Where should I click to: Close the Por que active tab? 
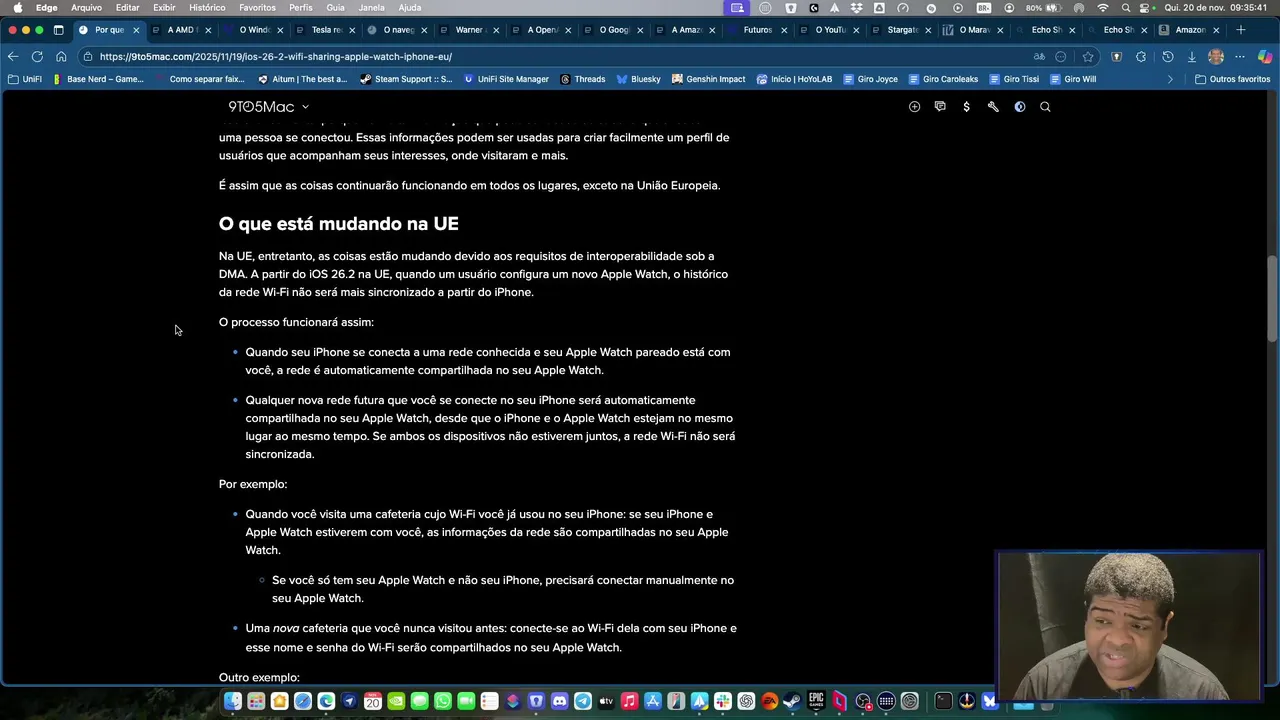[136, 30]
